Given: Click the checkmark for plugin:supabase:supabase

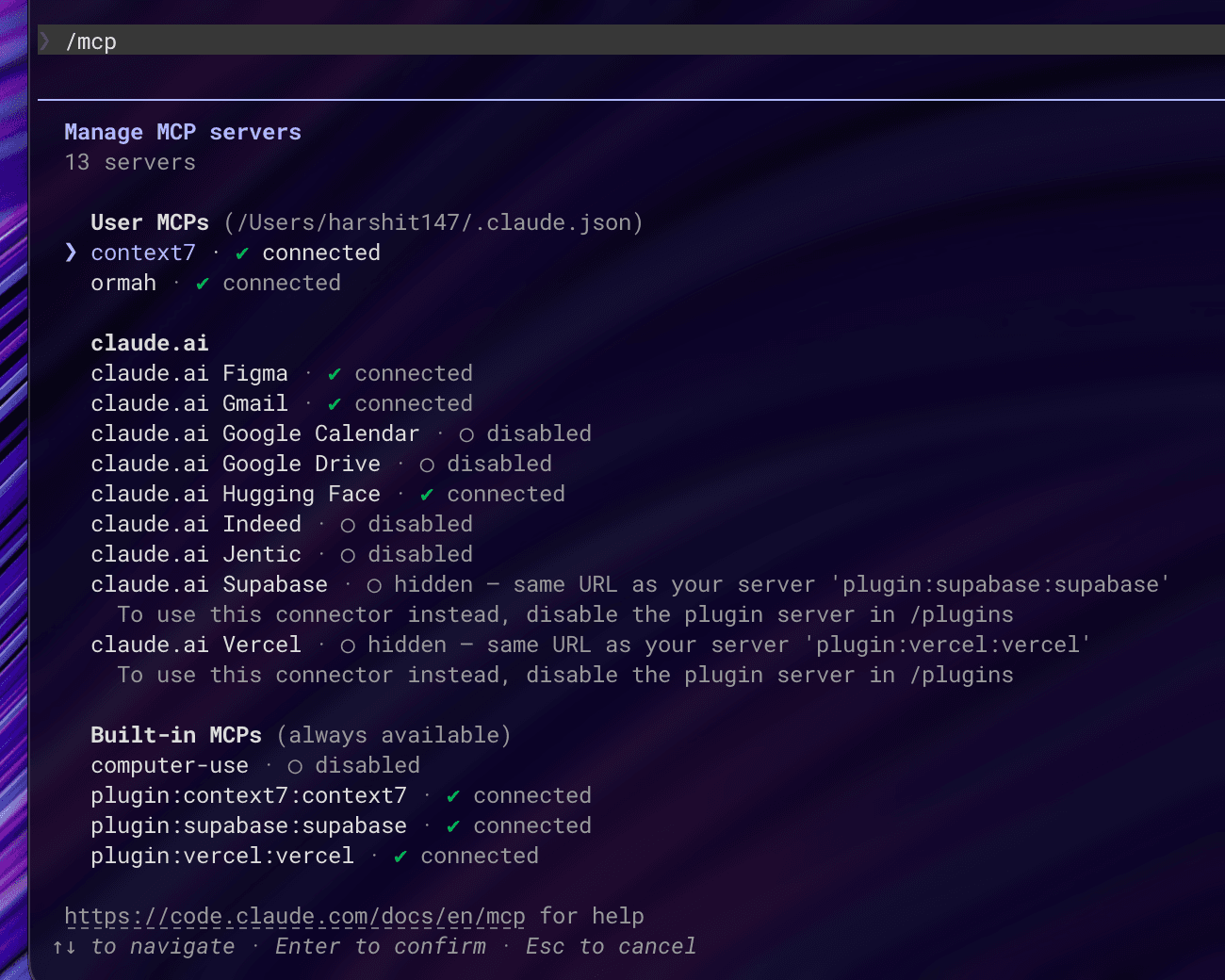Looking at the screenshot, I should [453, 825].
